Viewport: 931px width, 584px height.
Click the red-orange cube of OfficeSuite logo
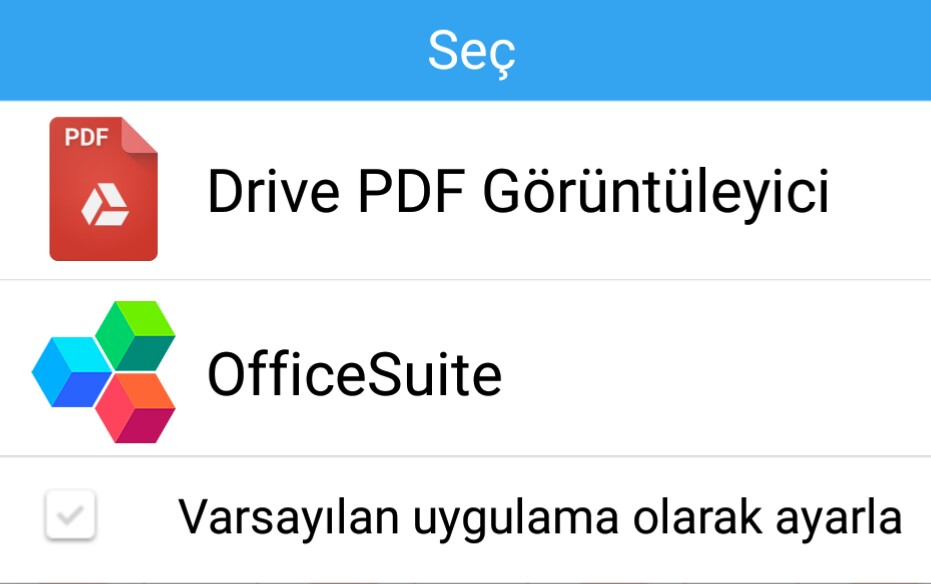pos(135,408)
